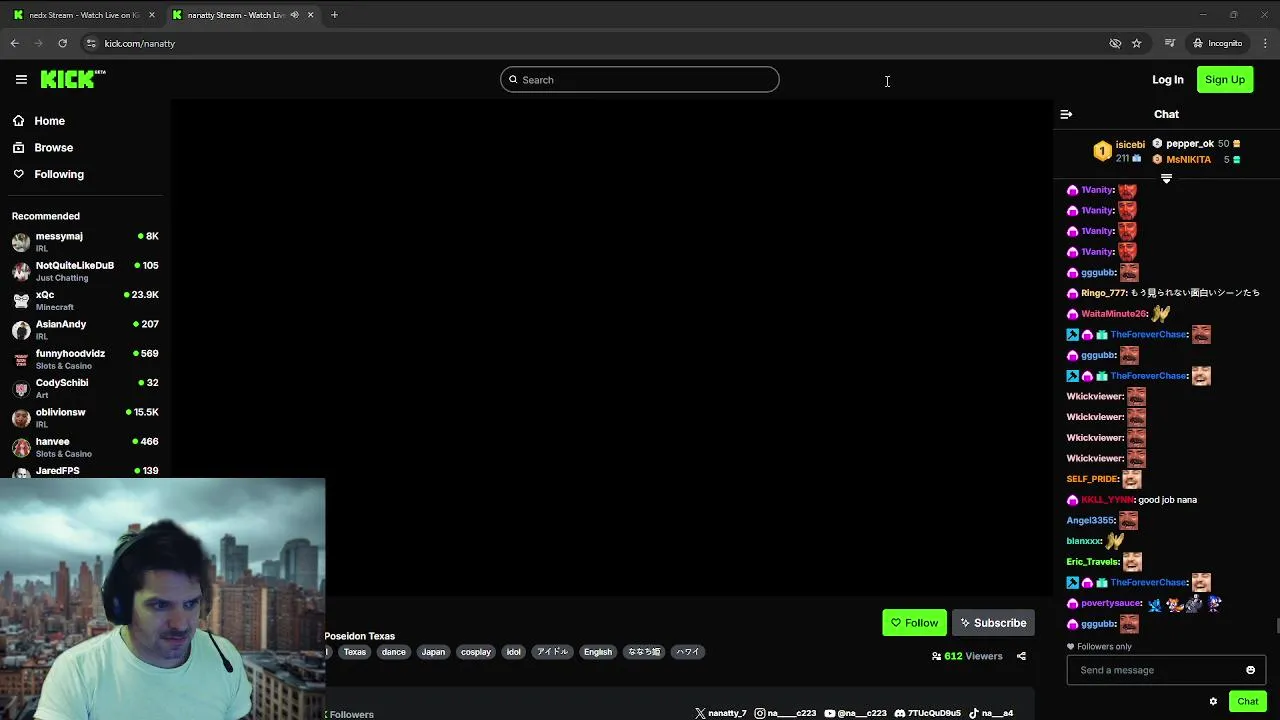Click MsNIKITA in gift leaderboard

[1188, 160]
